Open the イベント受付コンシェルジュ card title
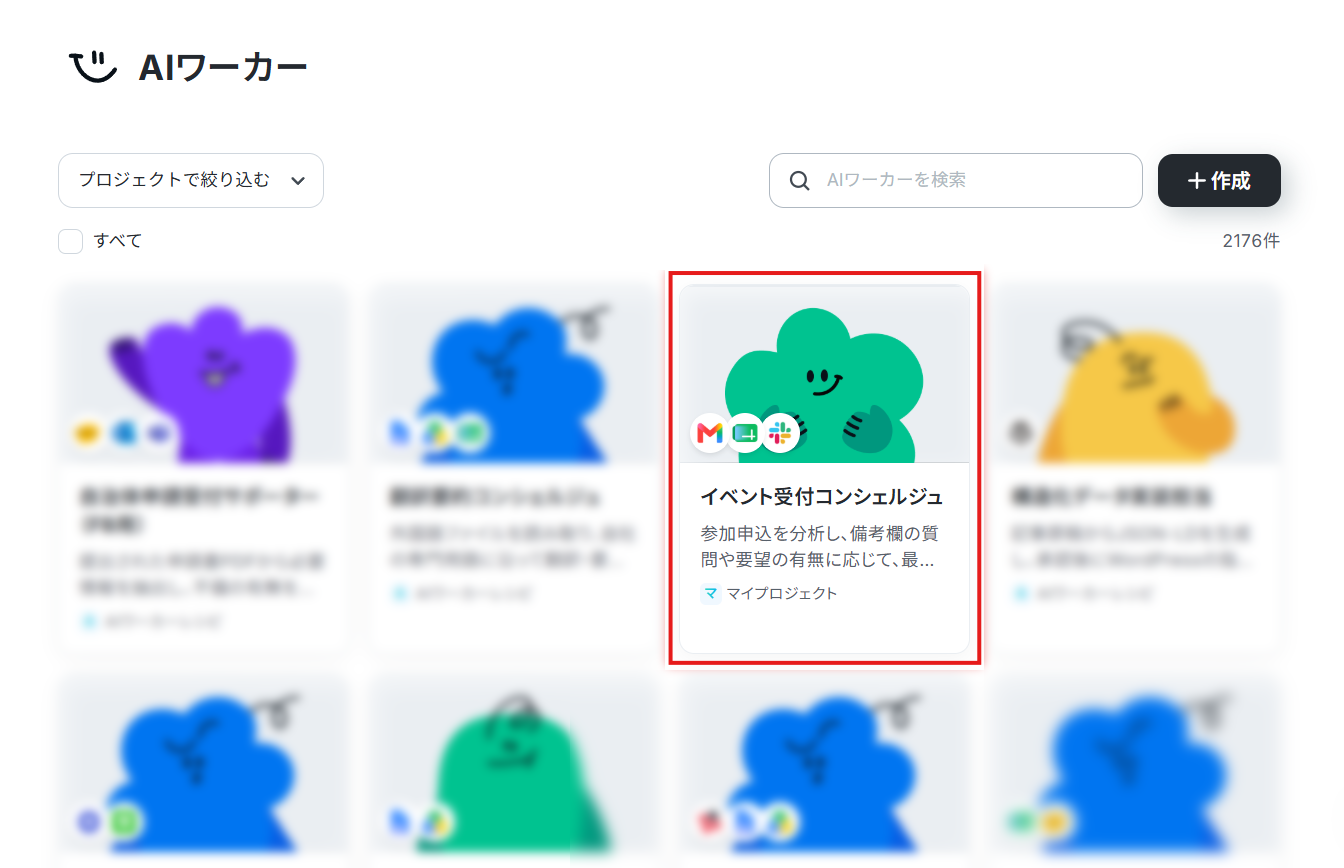Image resolution: width=1344 pixels, height=868 pixels. [x=822, y=497]
